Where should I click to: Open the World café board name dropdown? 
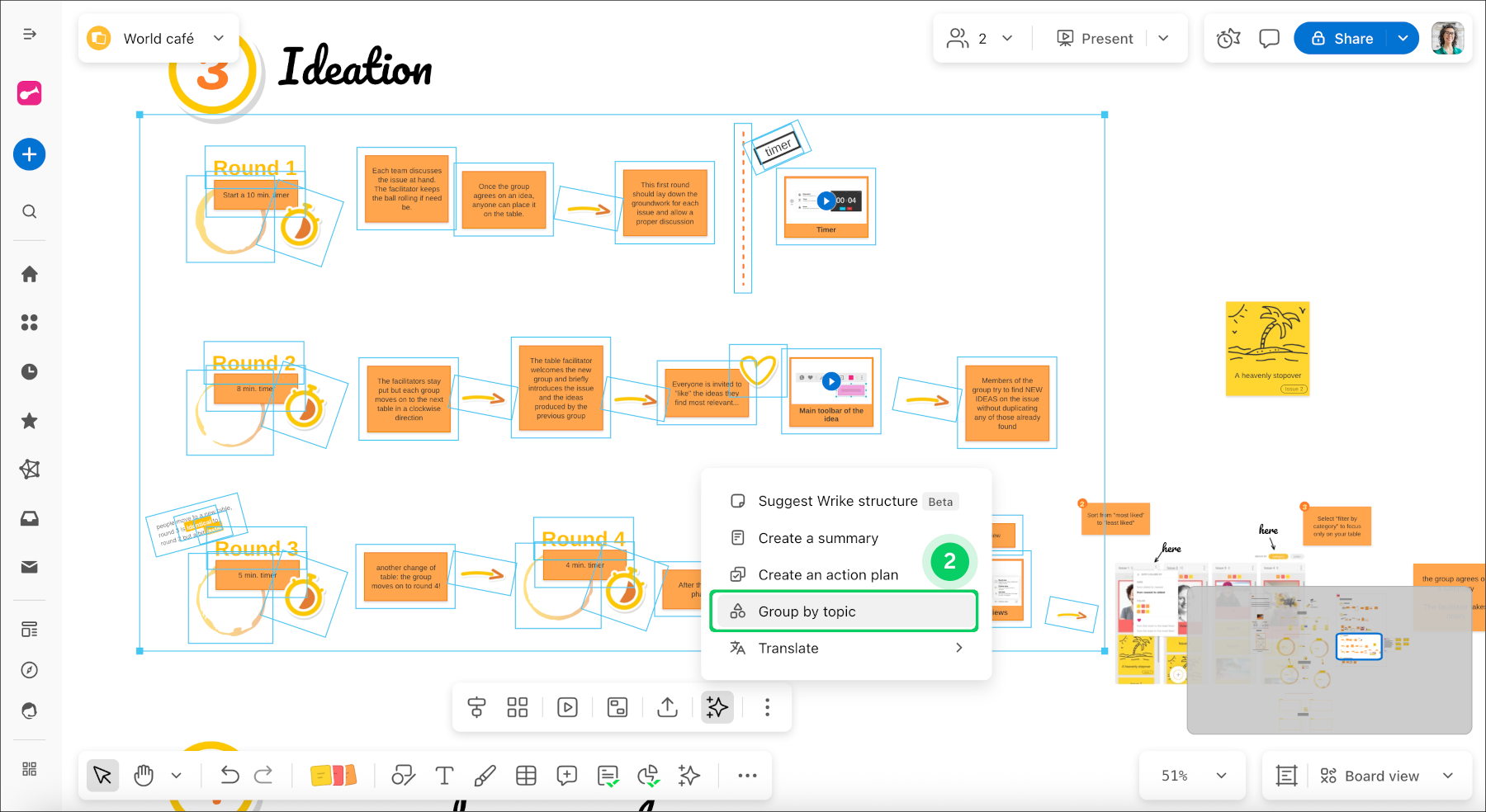(x=219, y=38)
